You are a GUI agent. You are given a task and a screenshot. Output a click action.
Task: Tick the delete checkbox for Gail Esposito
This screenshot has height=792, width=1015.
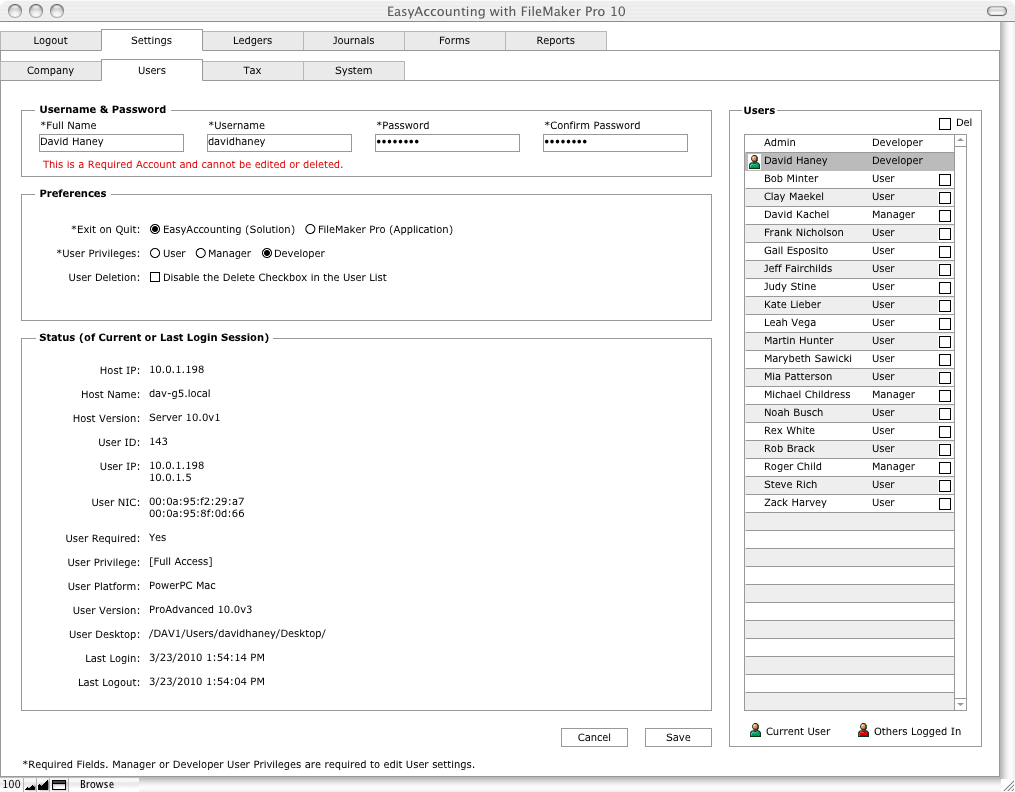pyautogui.click(x=944, y=252)
